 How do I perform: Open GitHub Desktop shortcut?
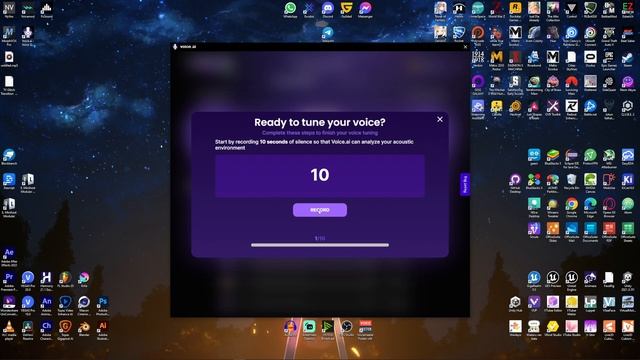[x=515, y=183]
